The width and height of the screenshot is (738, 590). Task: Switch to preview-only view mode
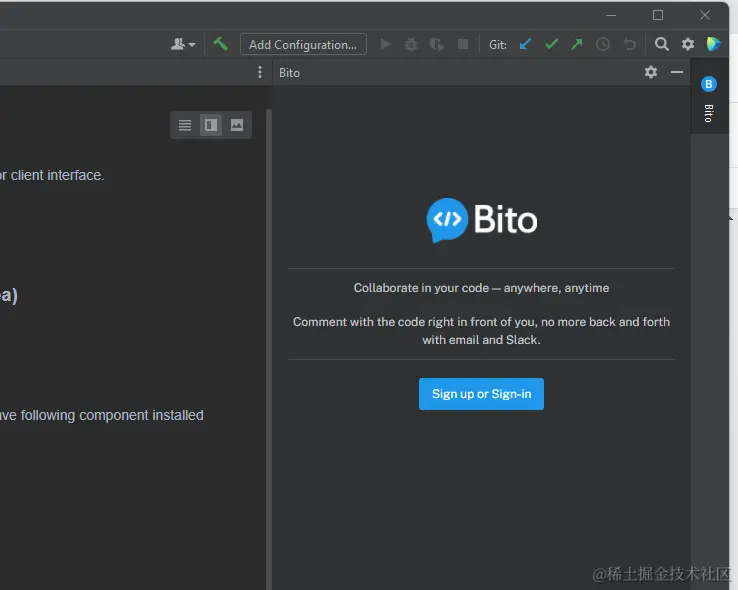pos(237,125)
